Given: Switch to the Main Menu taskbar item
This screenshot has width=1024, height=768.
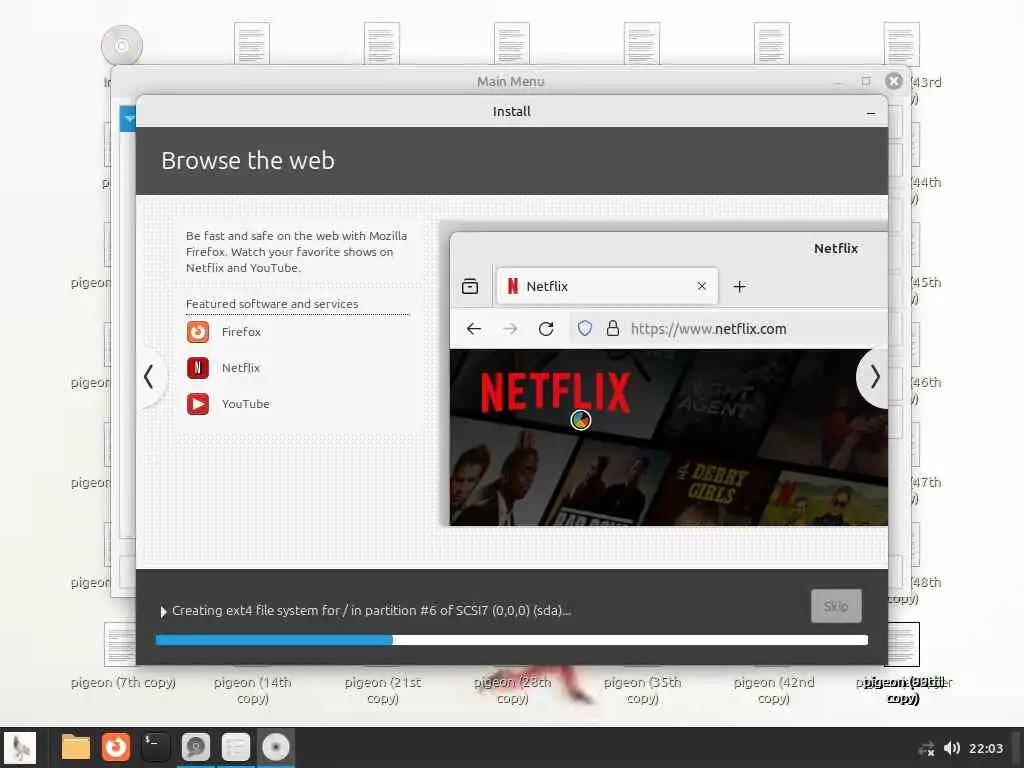Looking at the screenshot, I should [236, 747].
